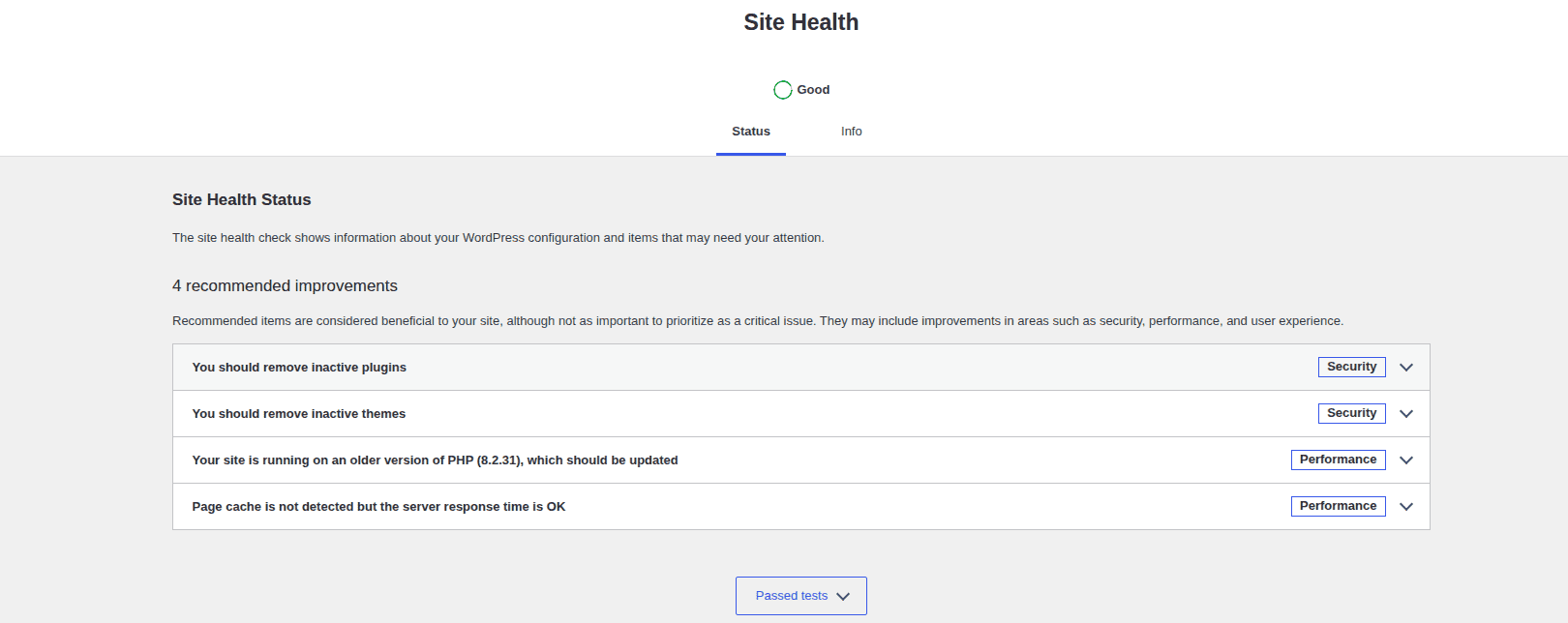Screen dimensions: 1568x623
Task: Click "You should remove inactive plugins" title
Action: [299, 368]
